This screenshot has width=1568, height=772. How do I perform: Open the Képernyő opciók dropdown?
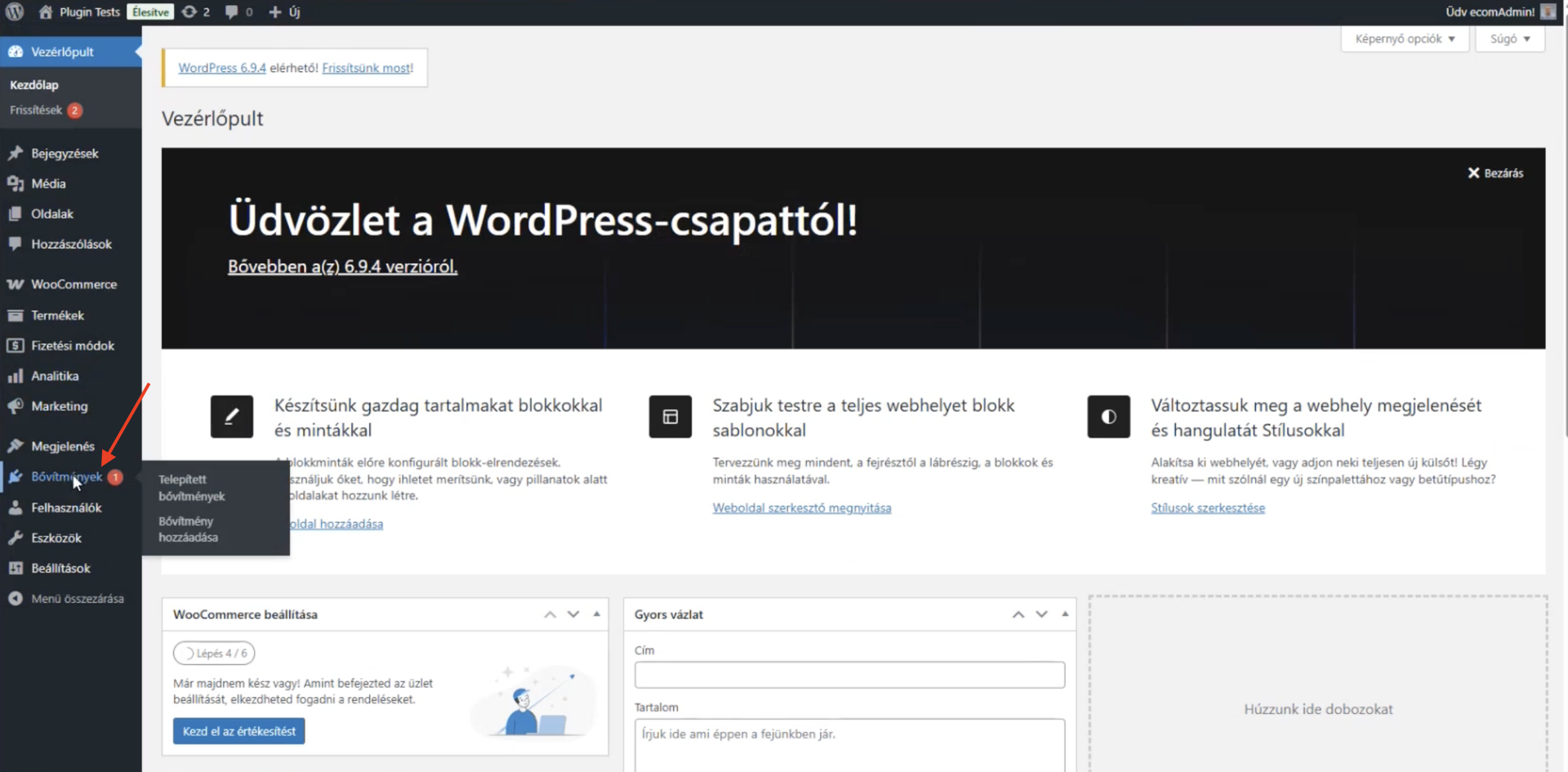1405,39
